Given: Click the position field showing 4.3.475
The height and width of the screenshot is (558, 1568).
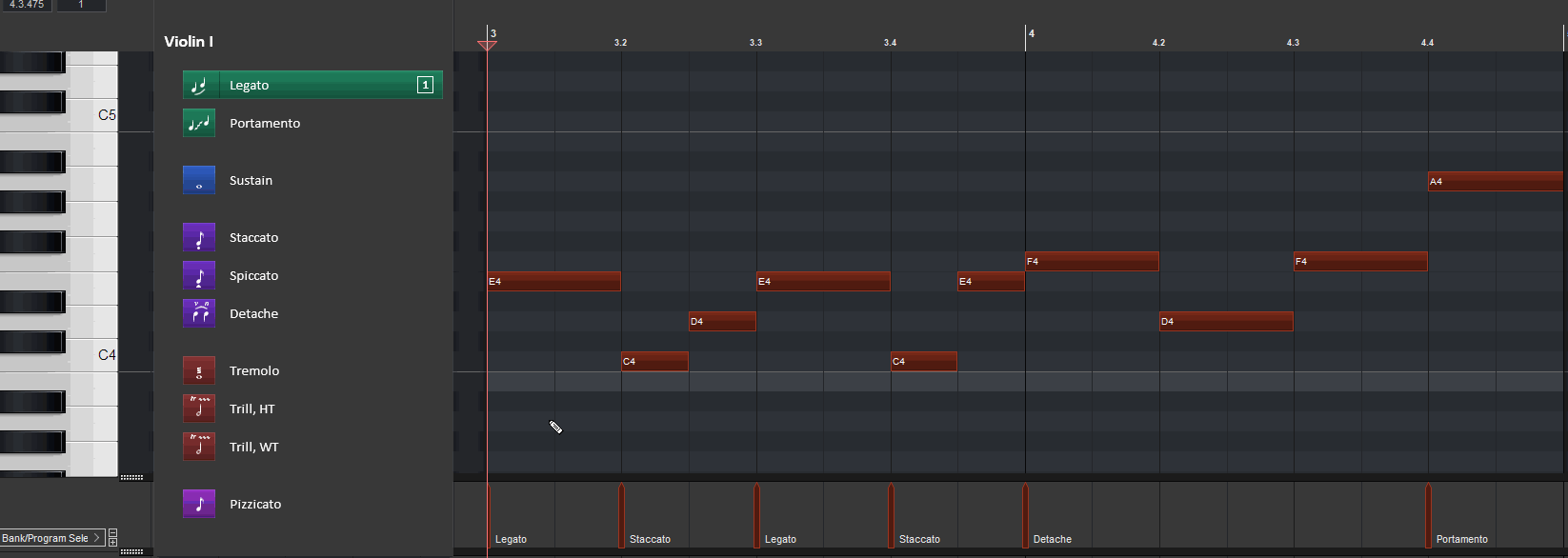Looking at the screenshot, I should tap(27, 5).
